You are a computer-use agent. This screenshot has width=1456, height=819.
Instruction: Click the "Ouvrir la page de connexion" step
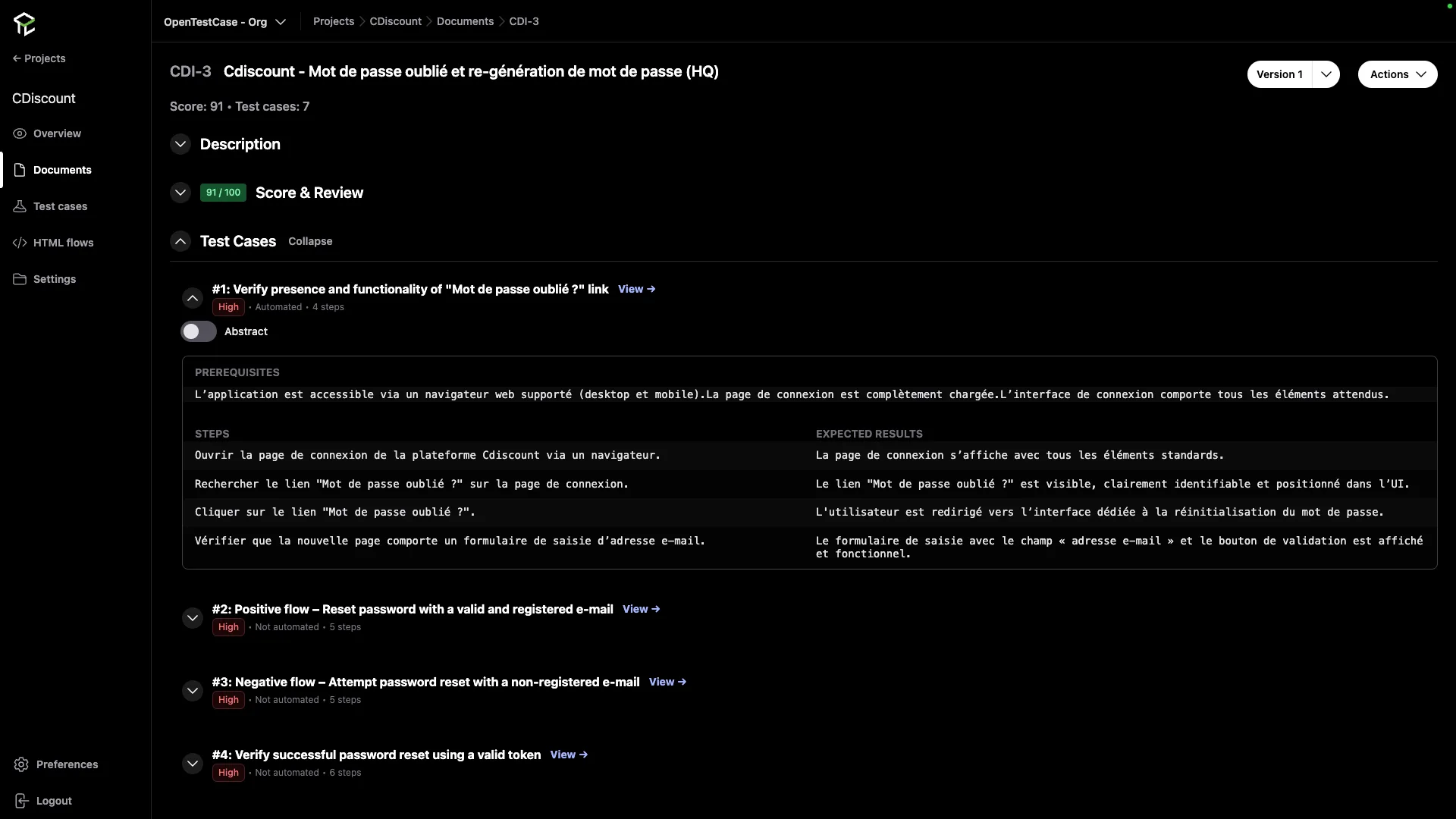tap(428, 456)
